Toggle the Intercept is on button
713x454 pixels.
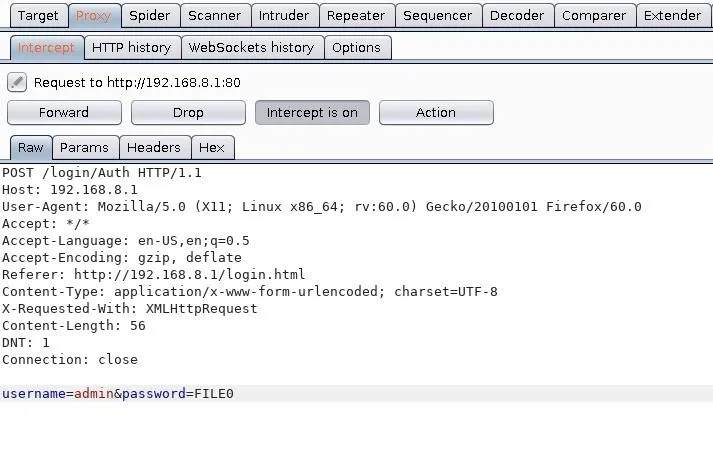click(x=312, y=112)
